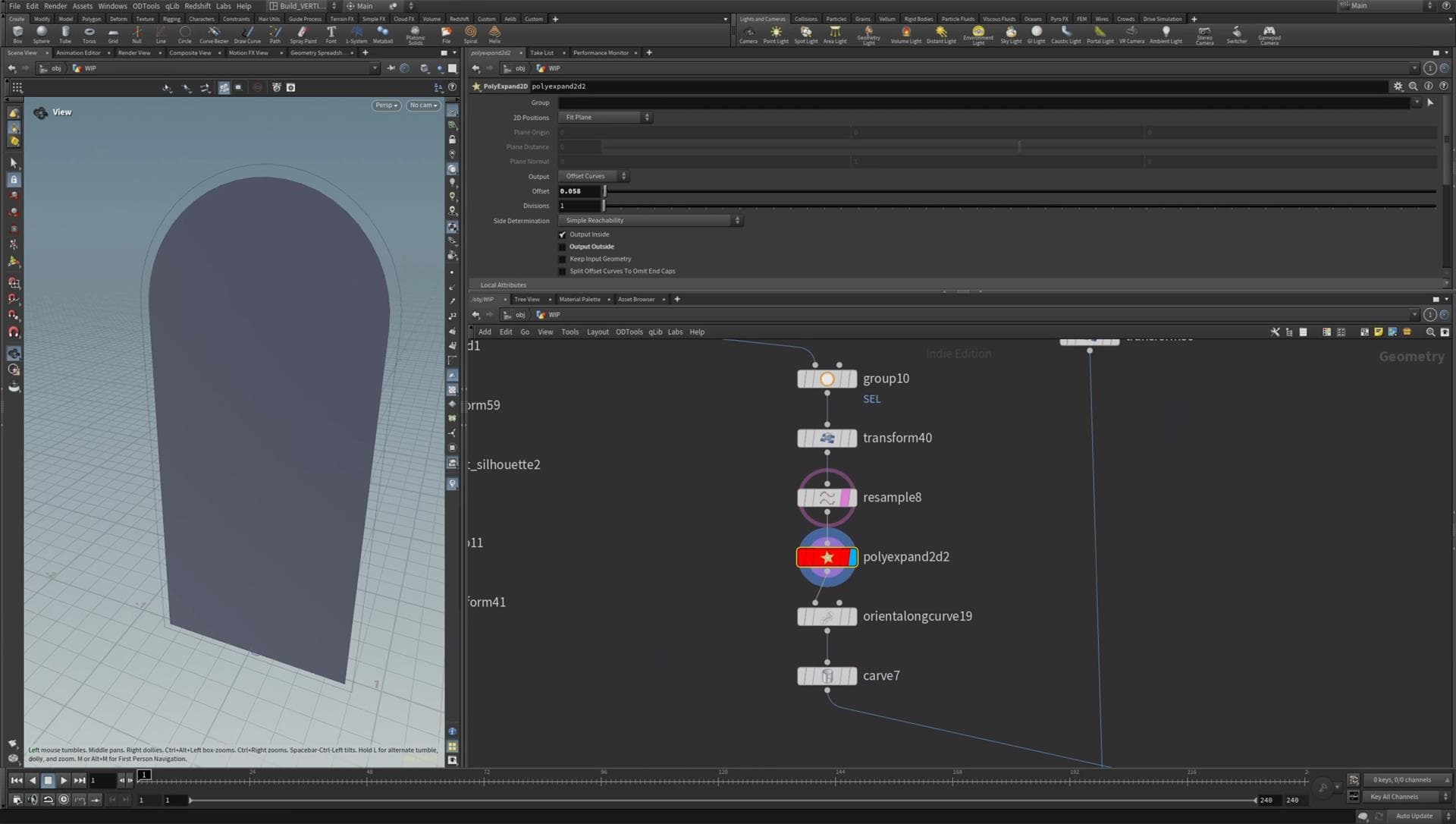The width and height of the screenshot is (1456, 824).
Task: Open Side Determination dropdown
Action: pos(651,221)
